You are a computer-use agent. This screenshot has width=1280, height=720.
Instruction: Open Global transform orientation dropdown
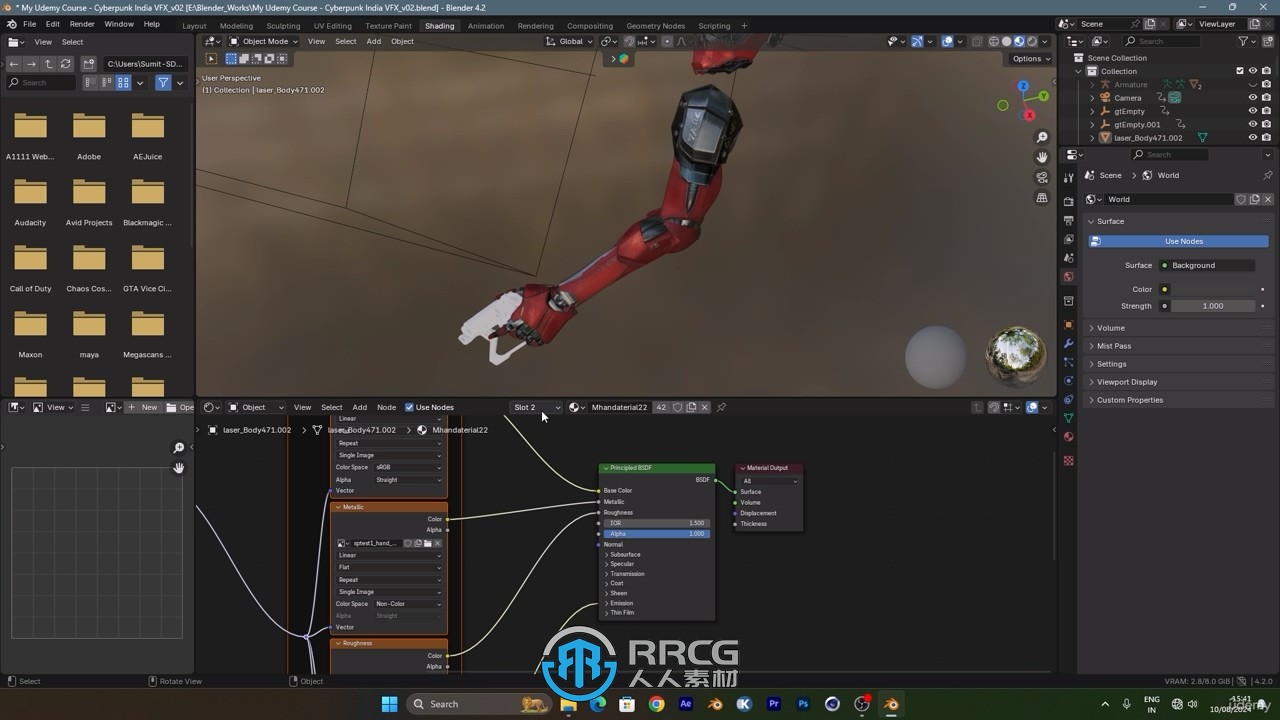click(570, 42)
